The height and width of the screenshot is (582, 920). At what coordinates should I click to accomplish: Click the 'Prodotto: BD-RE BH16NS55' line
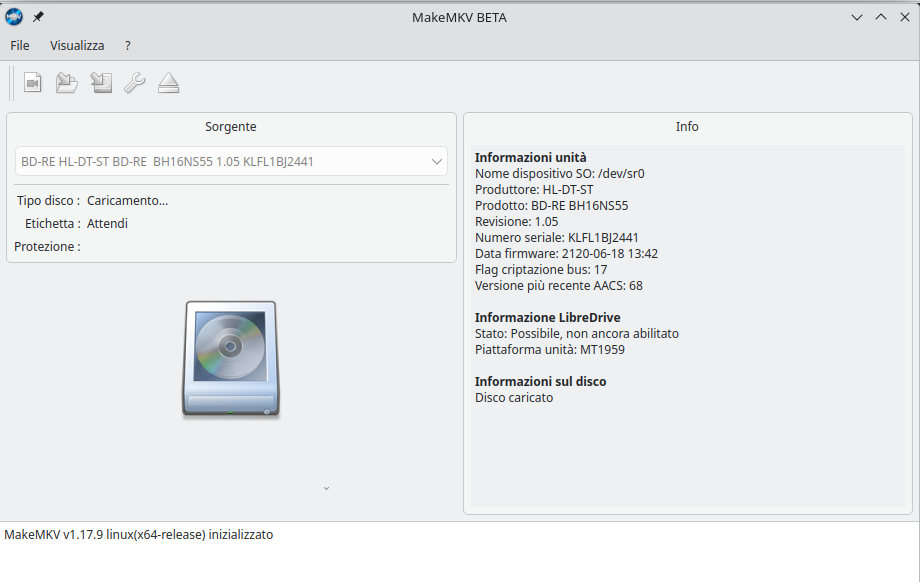pyautogui.click(x=552, y=205)
